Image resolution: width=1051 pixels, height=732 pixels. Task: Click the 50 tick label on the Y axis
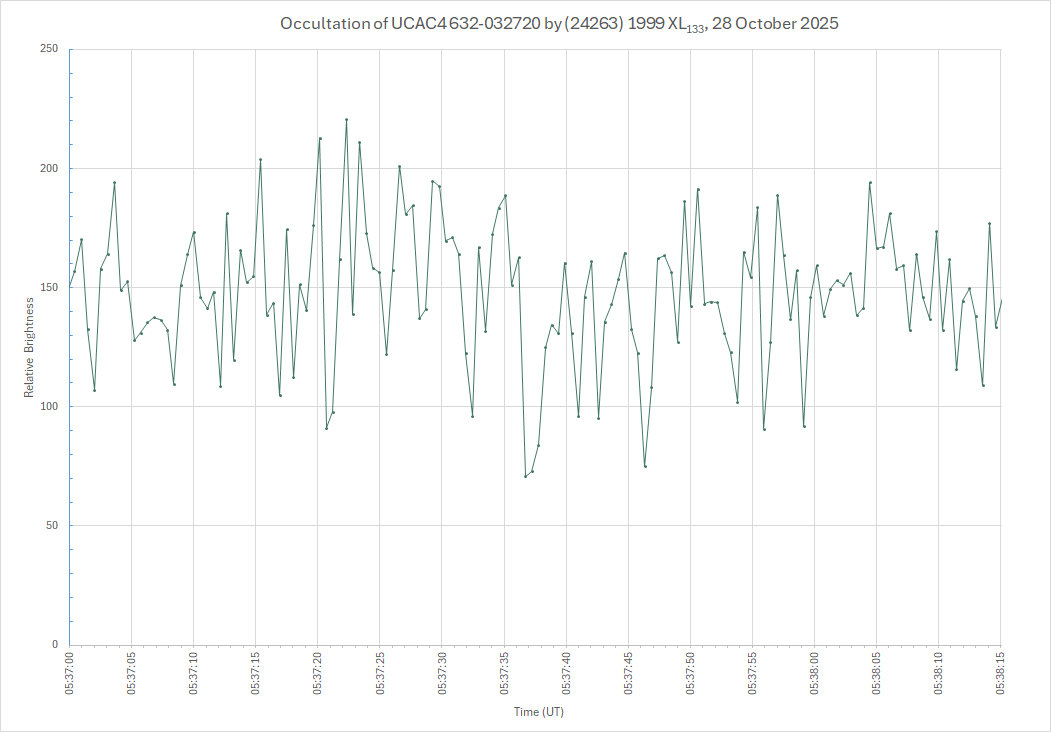coord(51,526)
